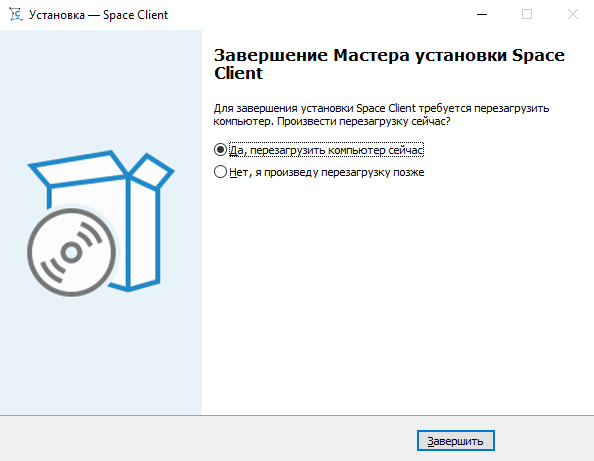Click the 'Установка — Space Client' title bar text
594x461 pixels.
[x=98, y=15]
